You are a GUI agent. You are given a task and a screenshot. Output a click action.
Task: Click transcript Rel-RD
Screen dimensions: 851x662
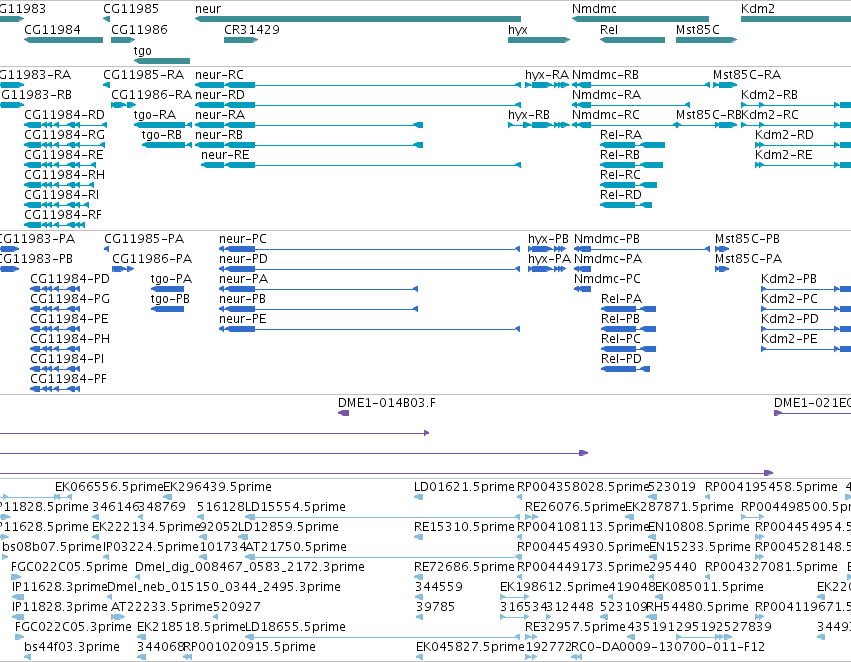pos(626,205)
